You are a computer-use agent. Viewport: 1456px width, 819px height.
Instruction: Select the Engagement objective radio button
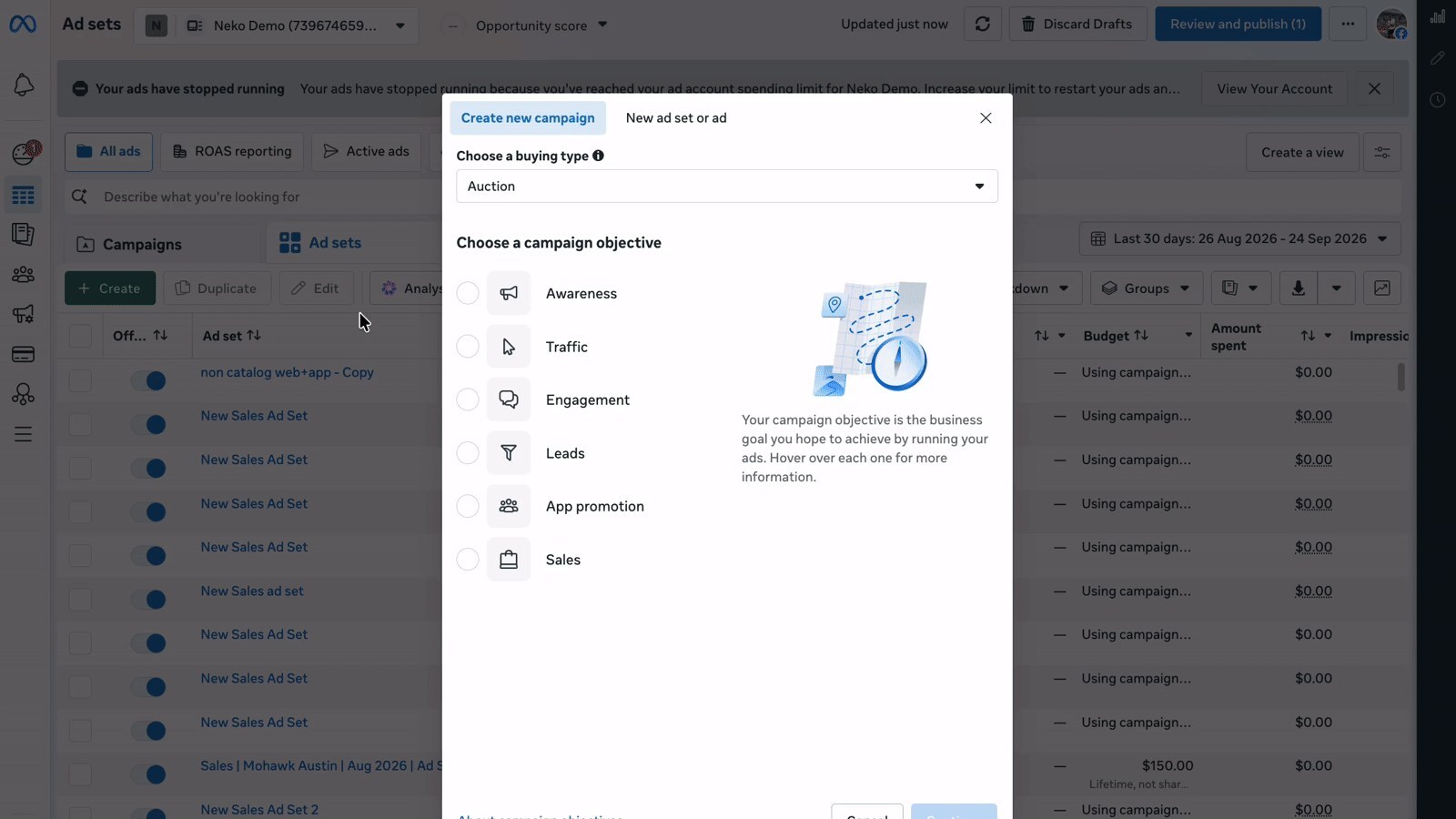[468, 399]
